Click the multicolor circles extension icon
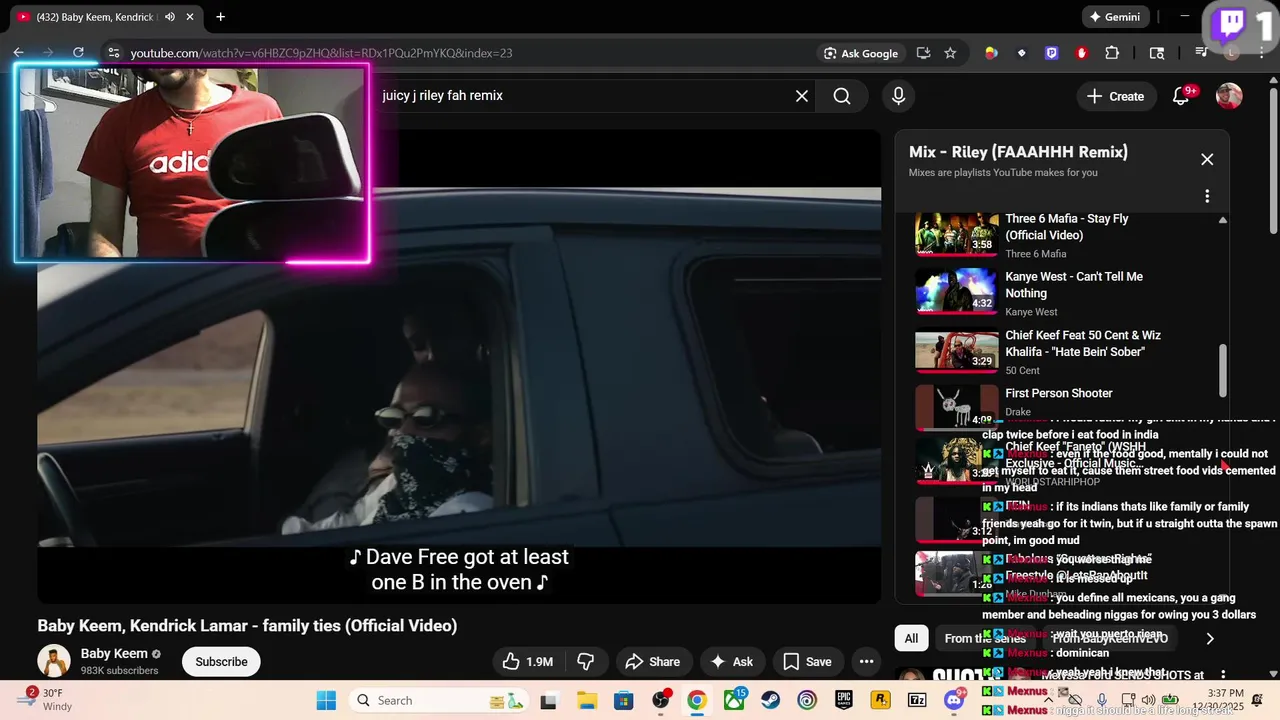 coord(991,53)
